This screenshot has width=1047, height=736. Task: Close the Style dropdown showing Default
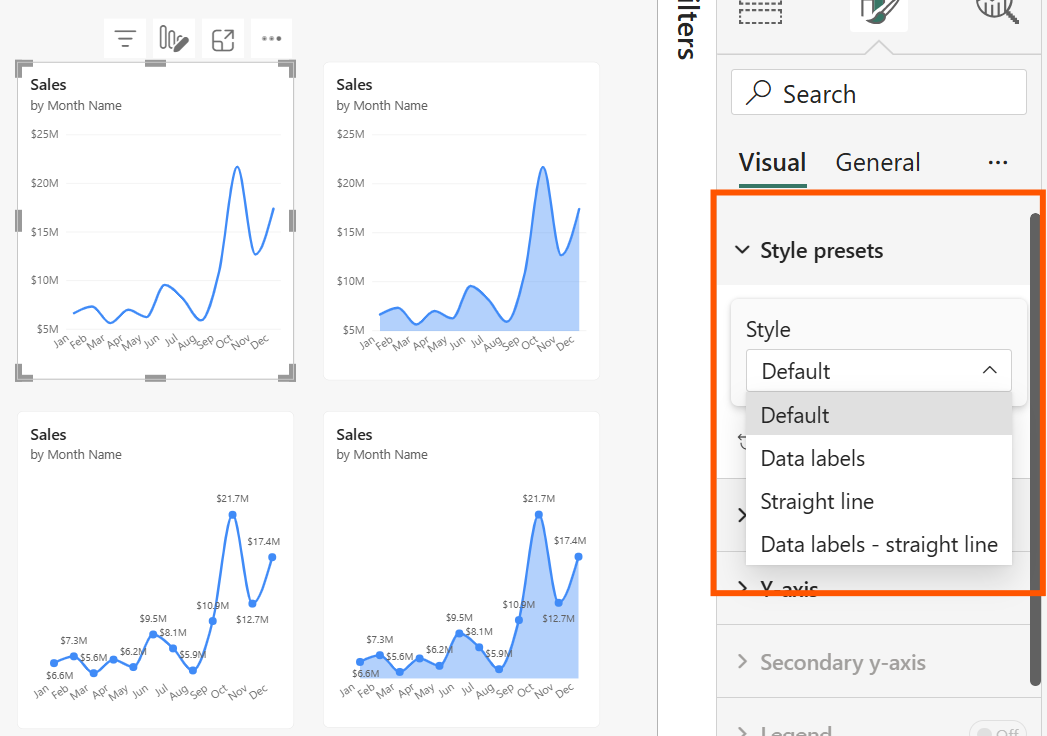(879, 371)
